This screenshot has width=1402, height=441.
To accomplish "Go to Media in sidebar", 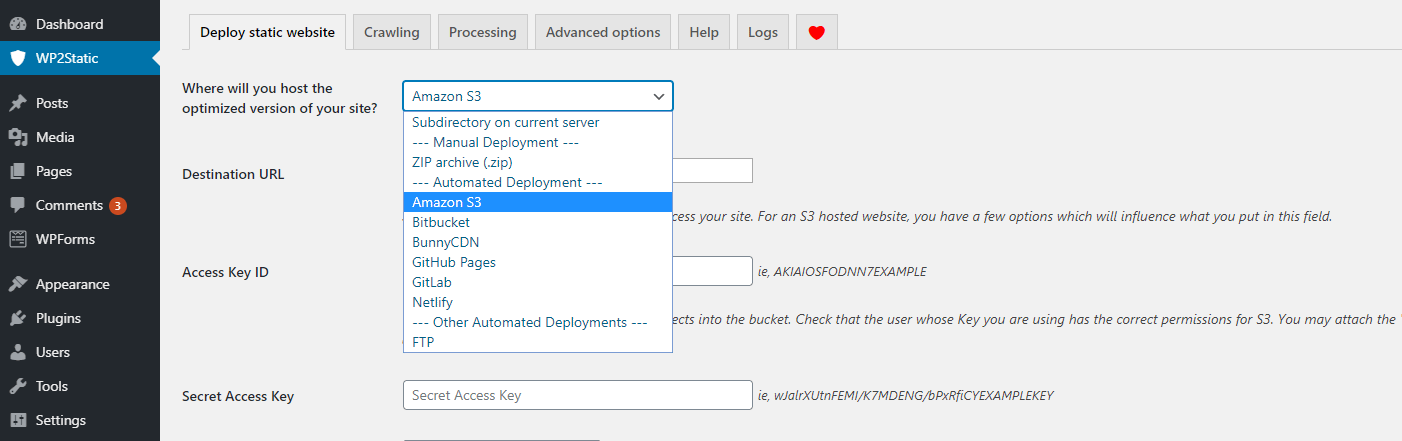I will pos(80,137).
